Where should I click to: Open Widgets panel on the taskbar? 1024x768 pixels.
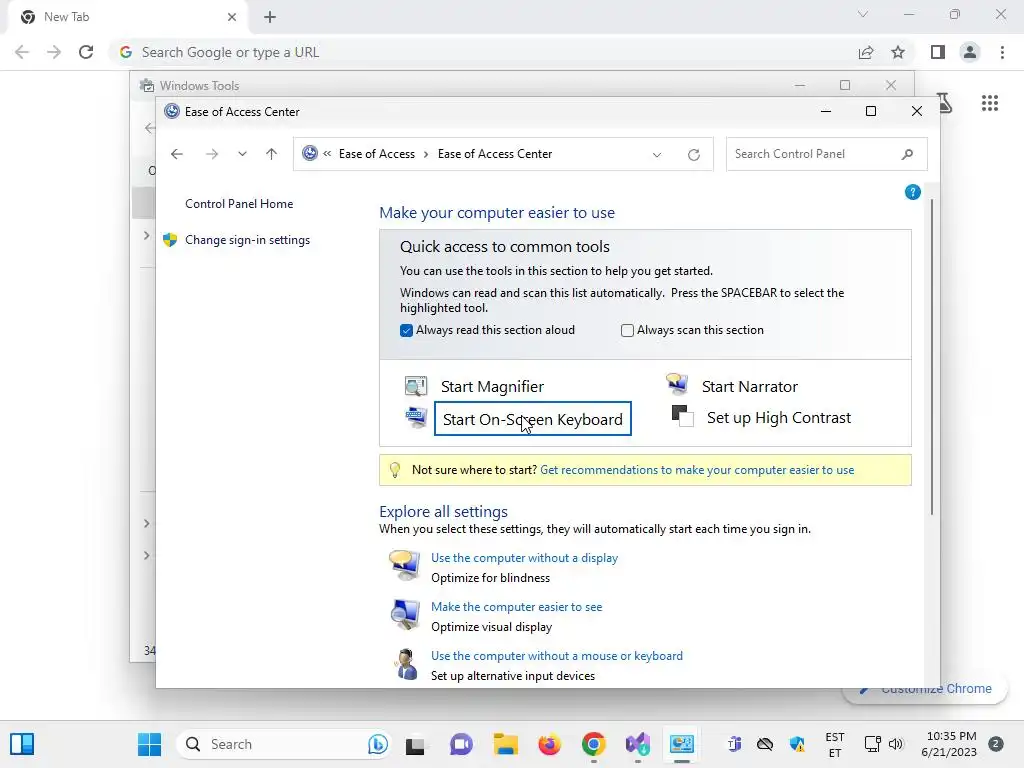tap(22, 744)
